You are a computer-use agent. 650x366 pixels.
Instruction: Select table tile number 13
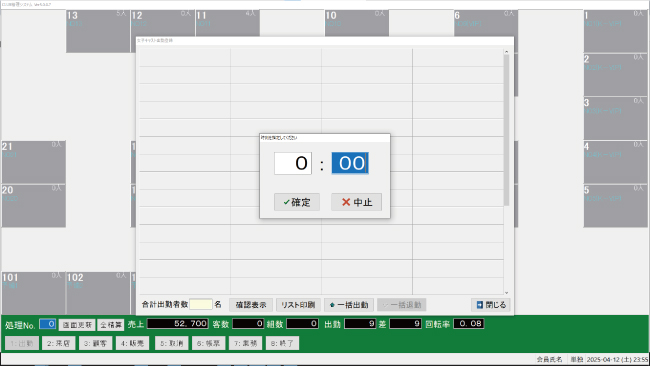(x=98, y=31)
